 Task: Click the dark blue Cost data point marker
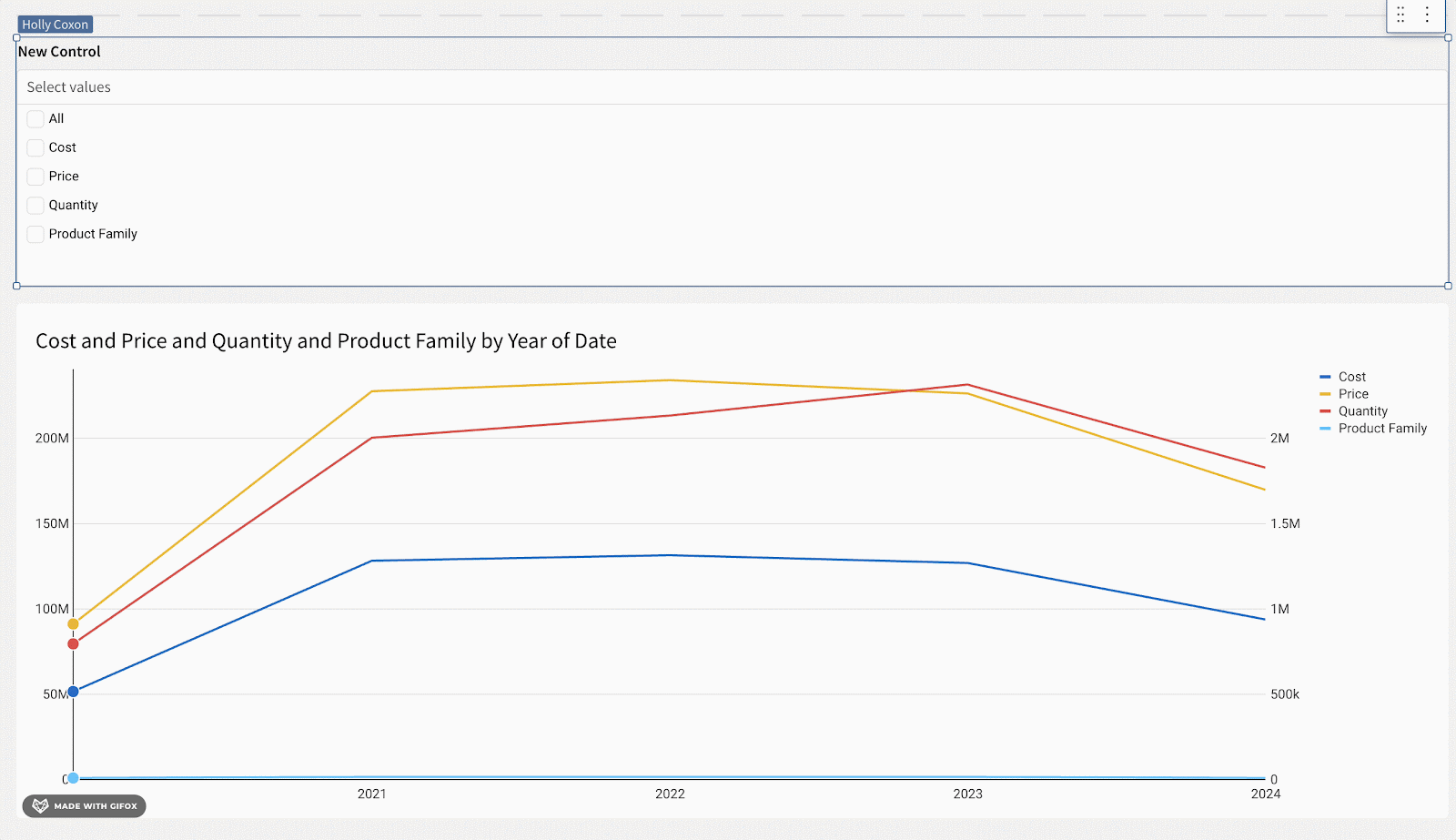coord(74,692)
